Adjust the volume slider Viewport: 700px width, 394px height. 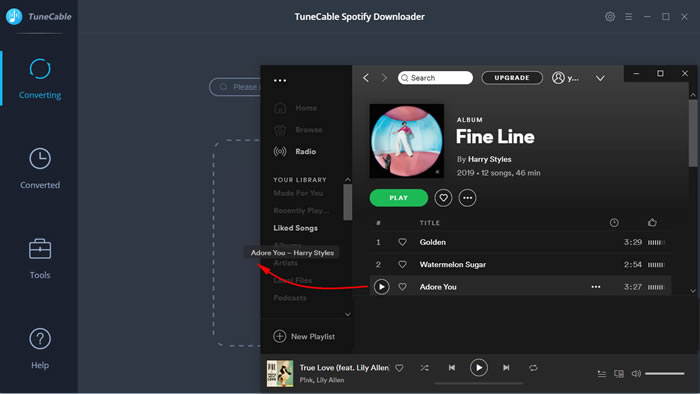[665, 373]
